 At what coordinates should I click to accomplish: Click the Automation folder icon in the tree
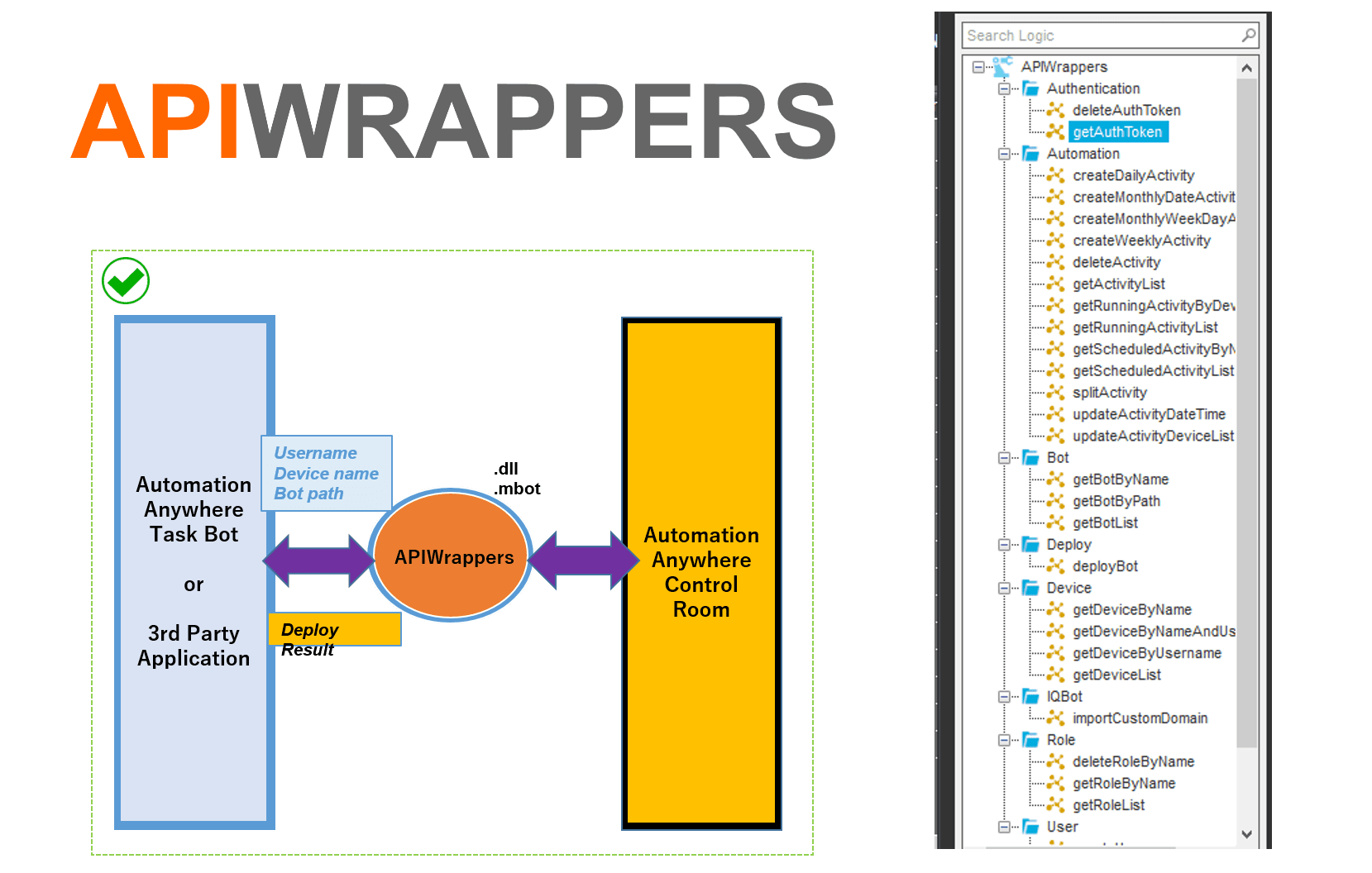(x=1030, y=154)
